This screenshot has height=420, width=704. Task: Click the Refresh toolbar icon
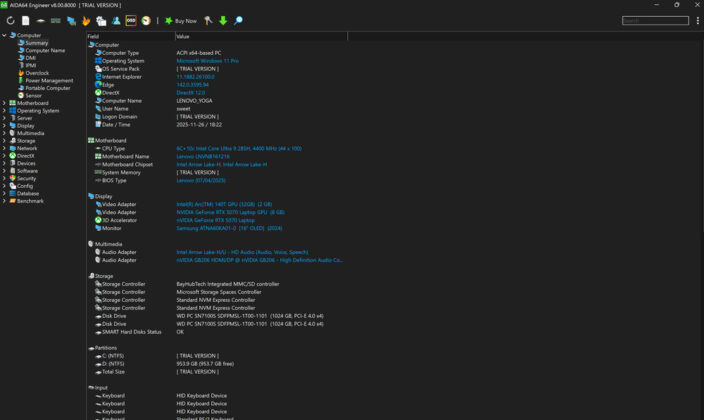tap(10, 21)
